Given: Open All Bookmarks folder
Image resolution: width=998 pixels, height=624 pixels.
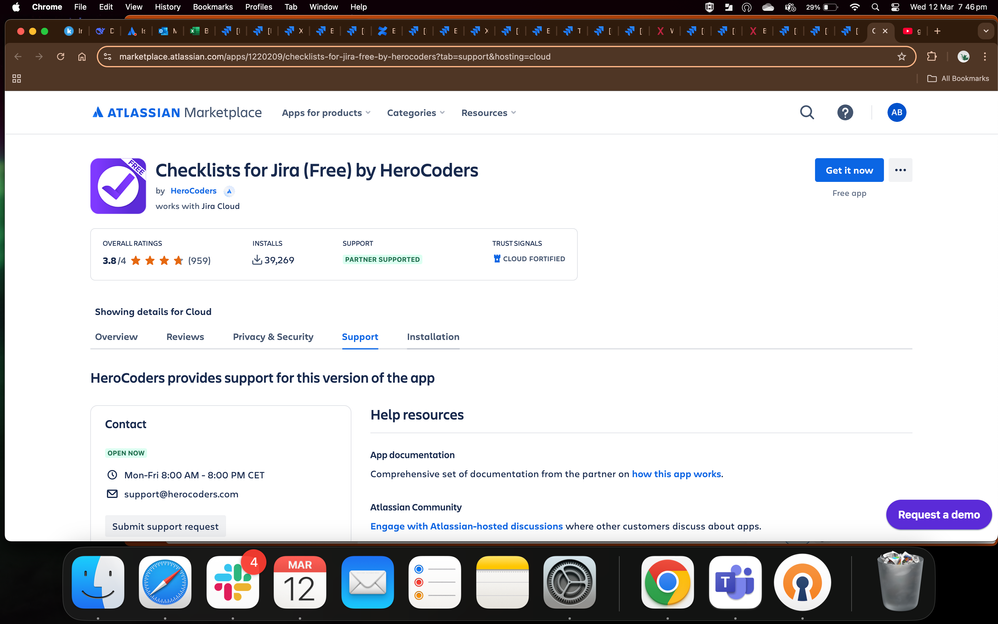Looking at the screenshot, I should [958, 78].
